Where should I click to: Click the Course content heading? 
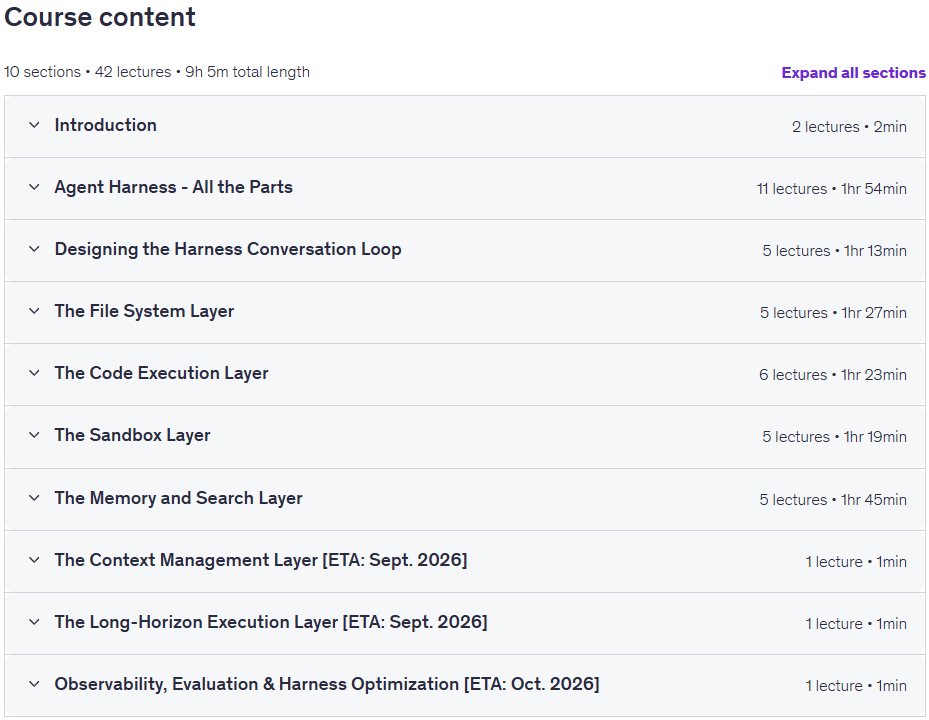tap(100, 17)
